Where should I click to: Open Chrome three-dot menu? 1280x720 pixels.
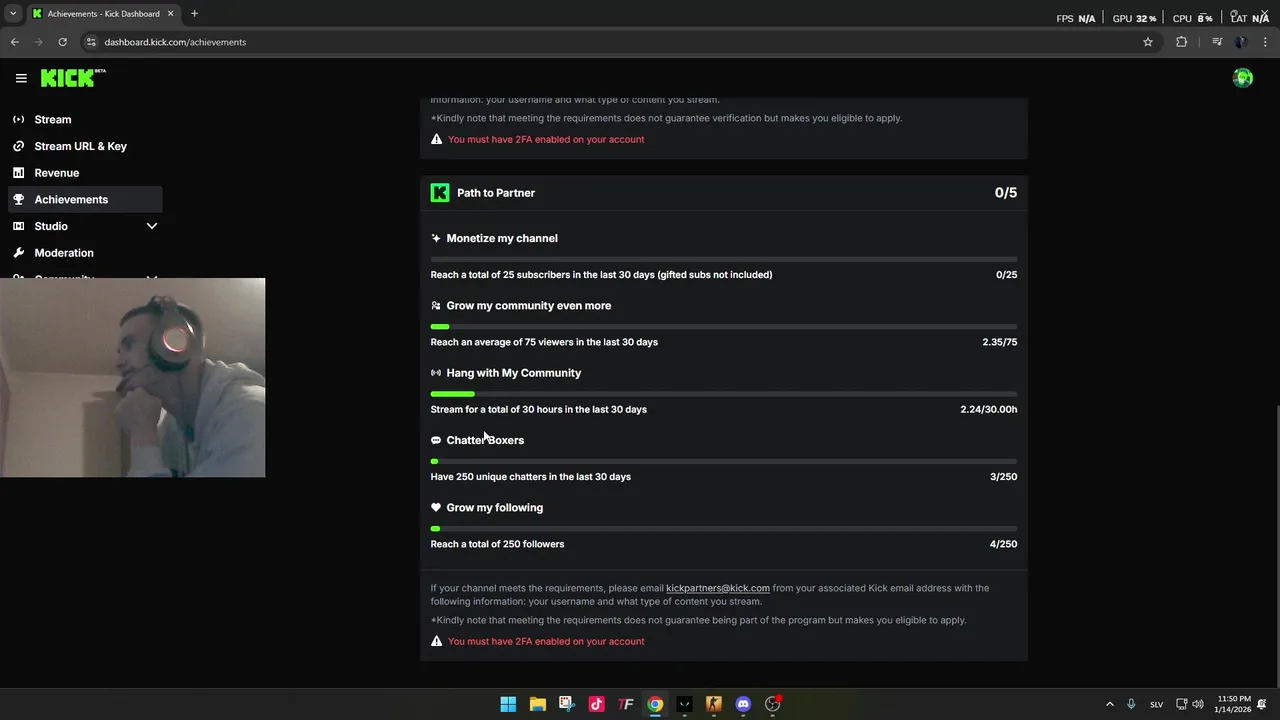[x=1266, y=42]
